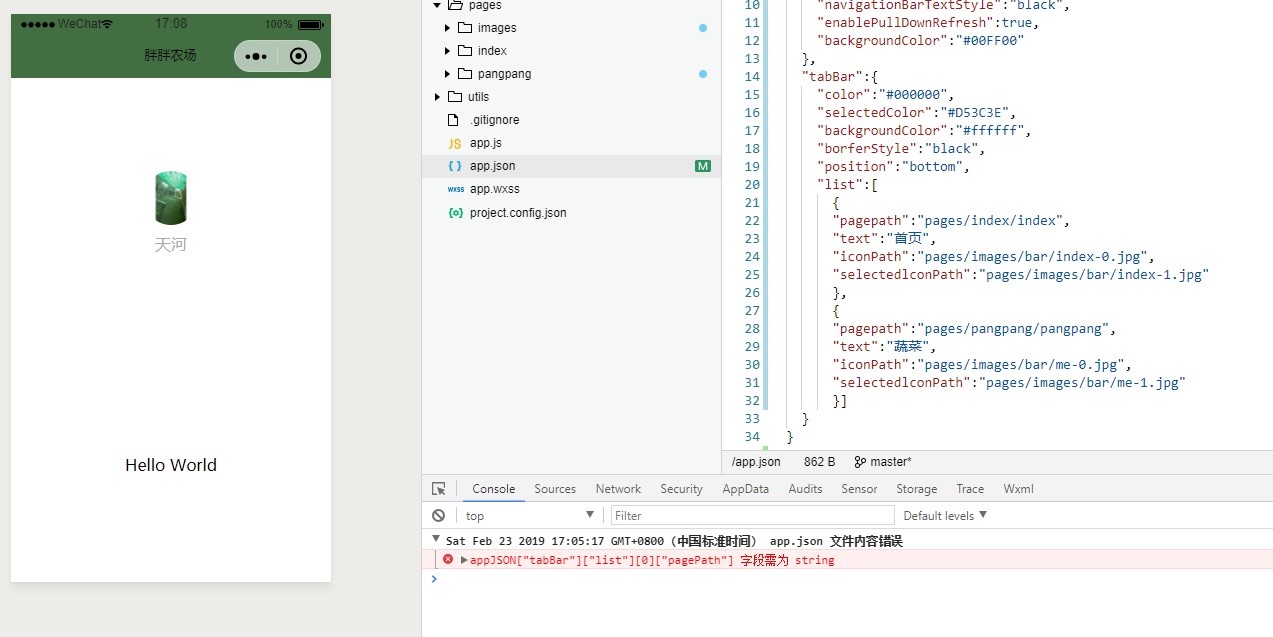The height and width of the screenshot is (637, 1273).
Task: Switch to the Console tab
Action: pyautogui.click(x=494, y=489)
